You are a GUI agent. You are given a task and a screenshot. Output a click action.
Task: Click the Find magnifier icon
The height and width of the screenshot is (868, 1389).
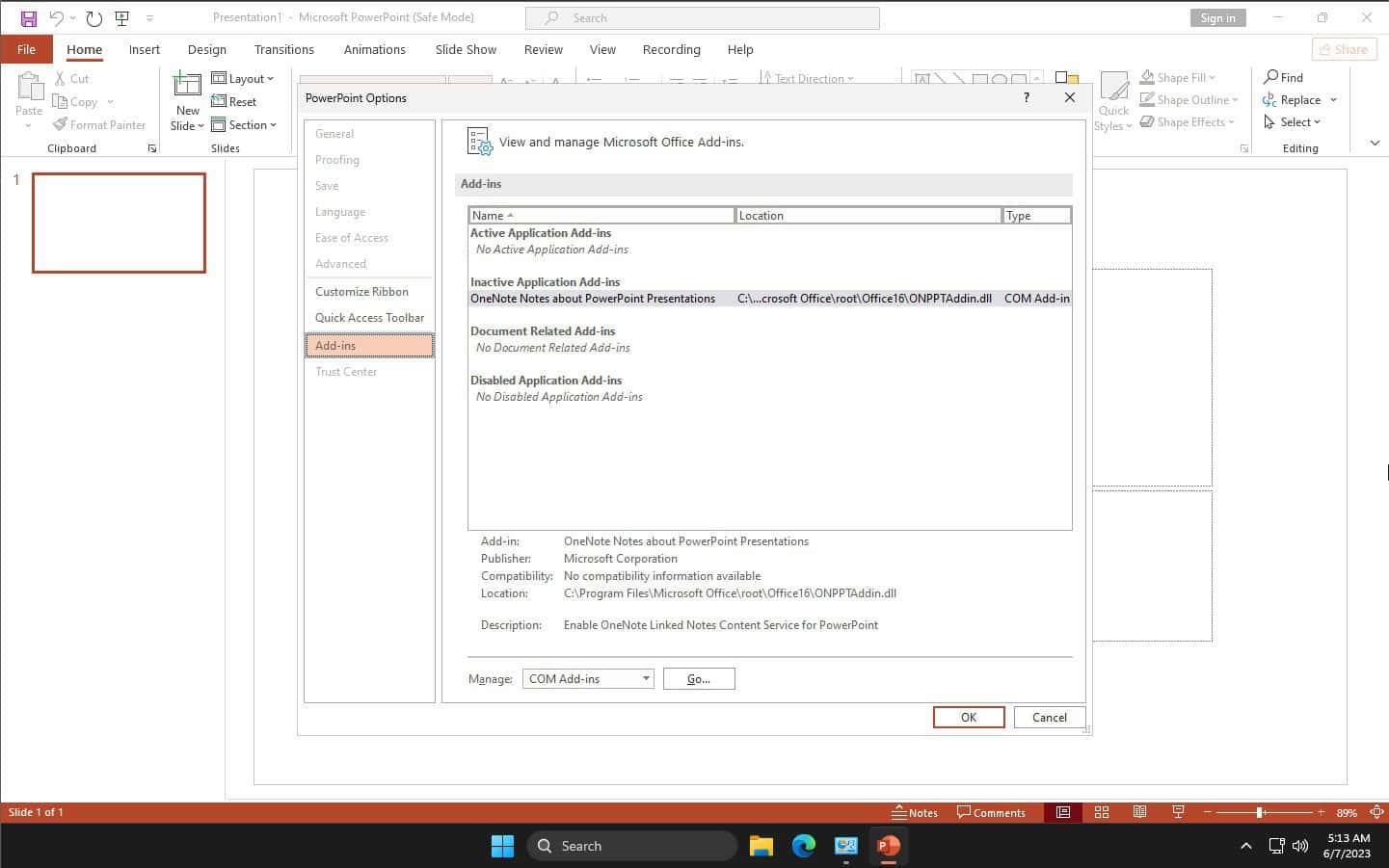pos(1271,77)
